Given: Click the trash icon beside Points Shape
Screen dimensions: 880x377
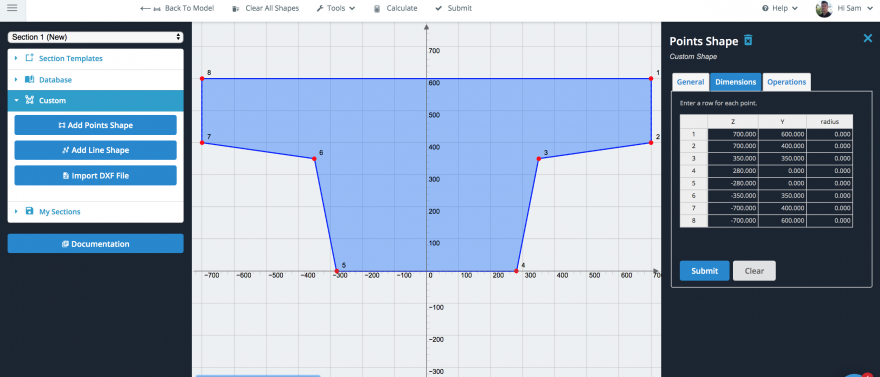Looking at the screenshot, I should (x=748, y=40).
